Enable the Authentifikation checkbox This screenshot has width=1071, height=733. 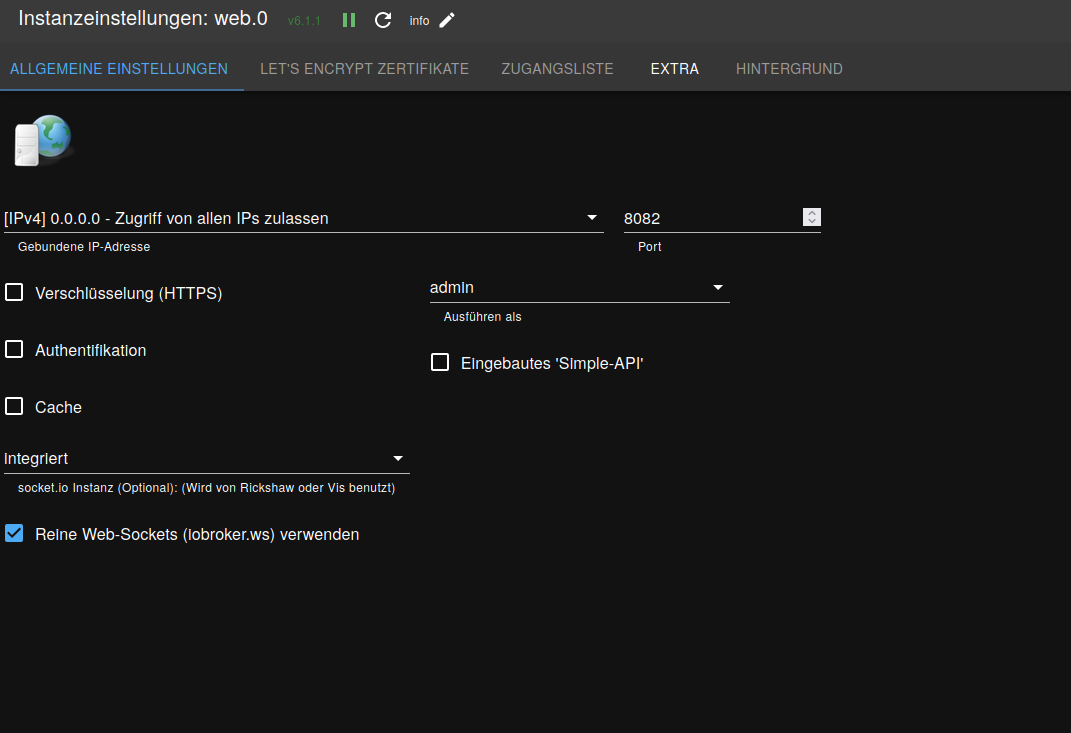click(14, 350)
